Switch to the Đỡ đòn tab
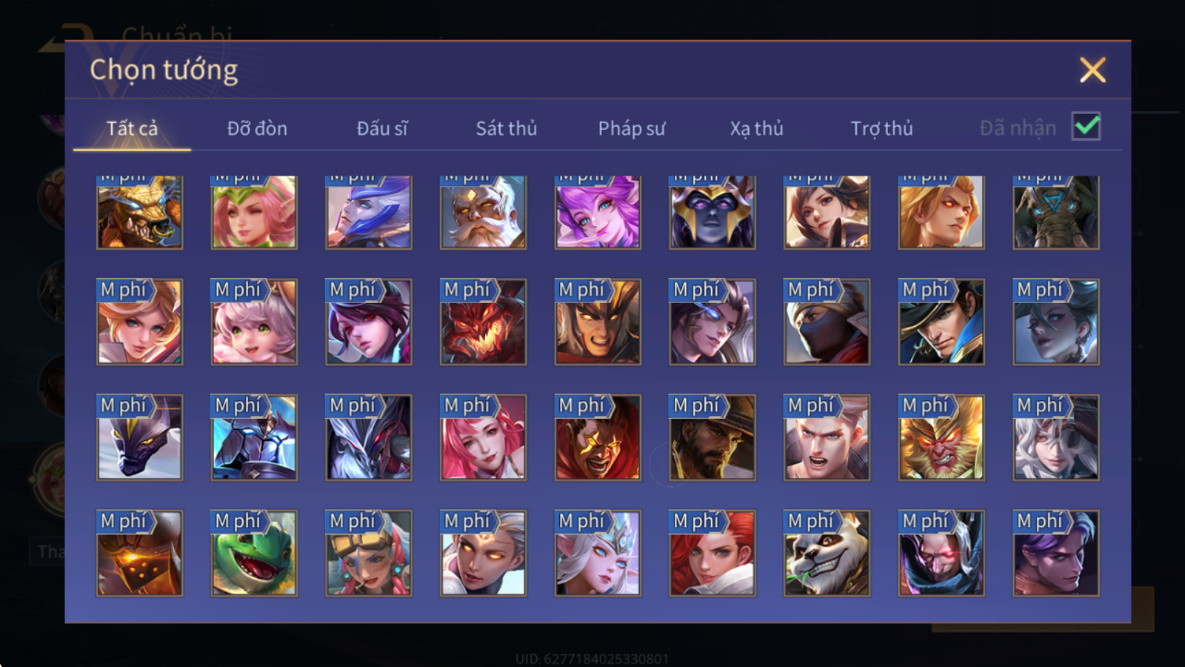Image resolution: width=1185 pixels, height=667 pixels. click(257, 128)
